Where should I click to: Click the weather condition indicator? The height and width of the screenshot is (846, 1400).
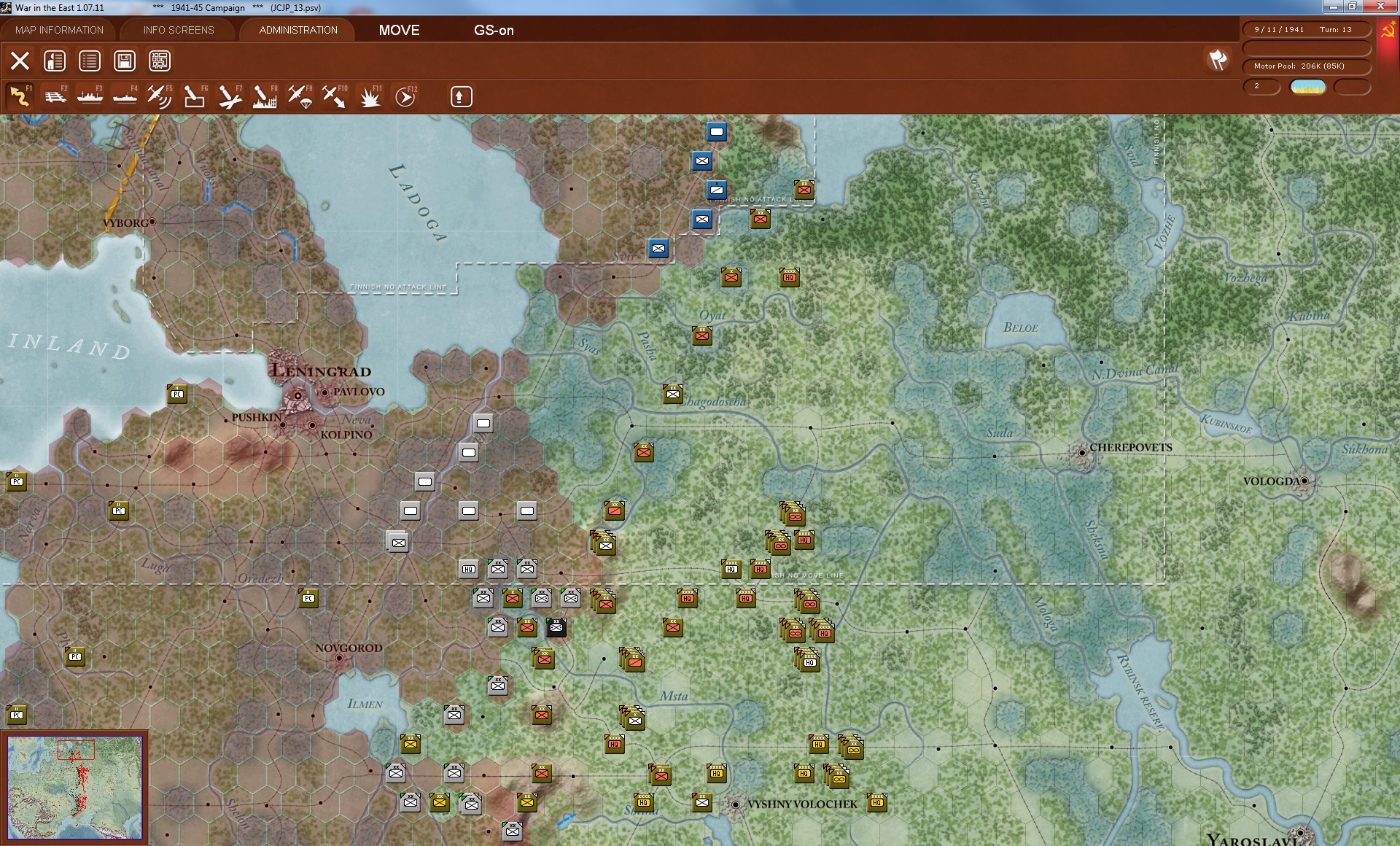coord(1308,87)
